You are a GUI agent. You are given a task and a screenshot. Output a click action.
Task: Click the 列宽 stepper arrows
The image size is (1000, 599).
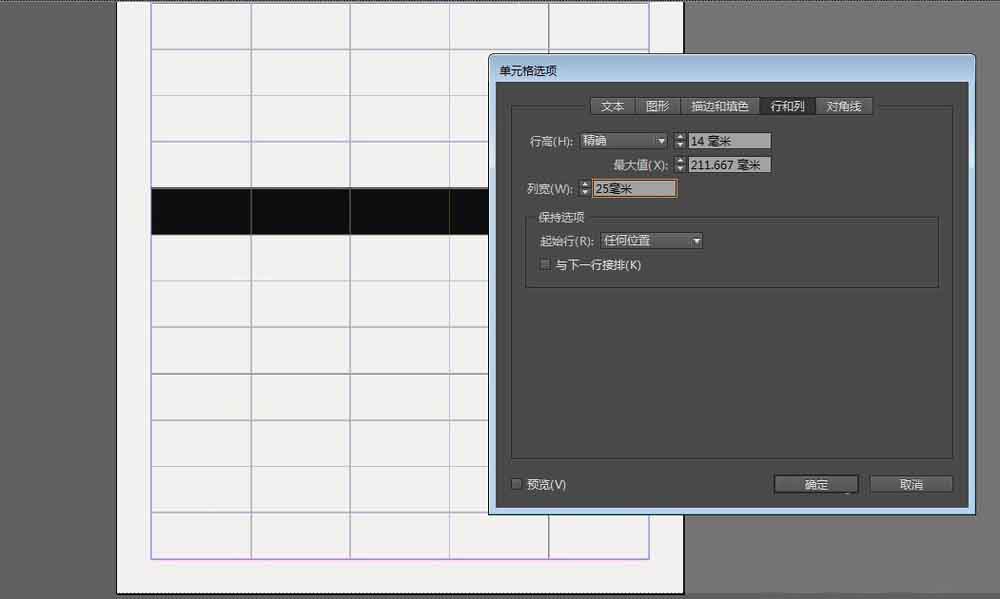tap(585, 188)
